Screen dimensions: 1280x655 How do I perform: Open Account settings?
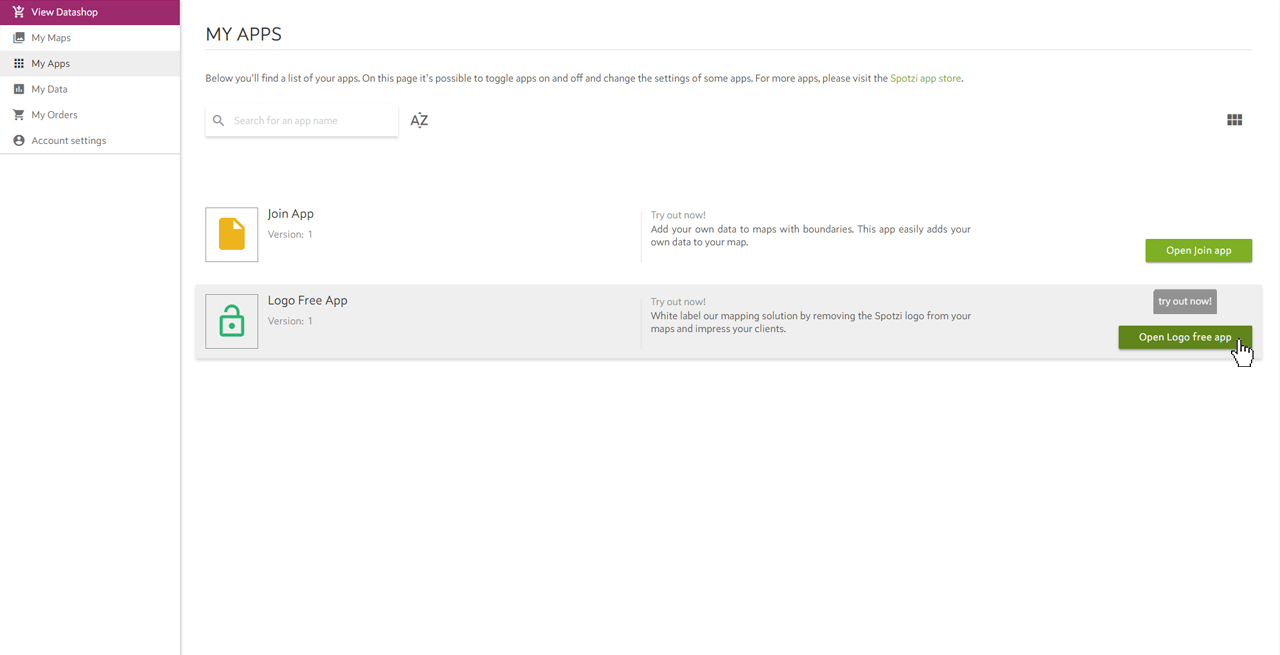90,141
